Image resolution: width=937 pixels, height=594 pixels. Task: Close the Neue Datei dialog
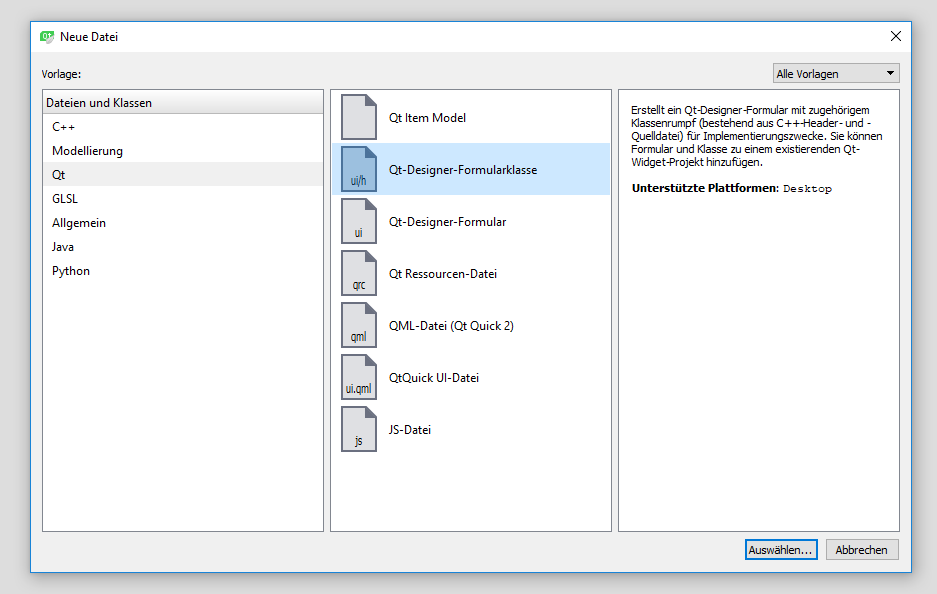point(896,36)
